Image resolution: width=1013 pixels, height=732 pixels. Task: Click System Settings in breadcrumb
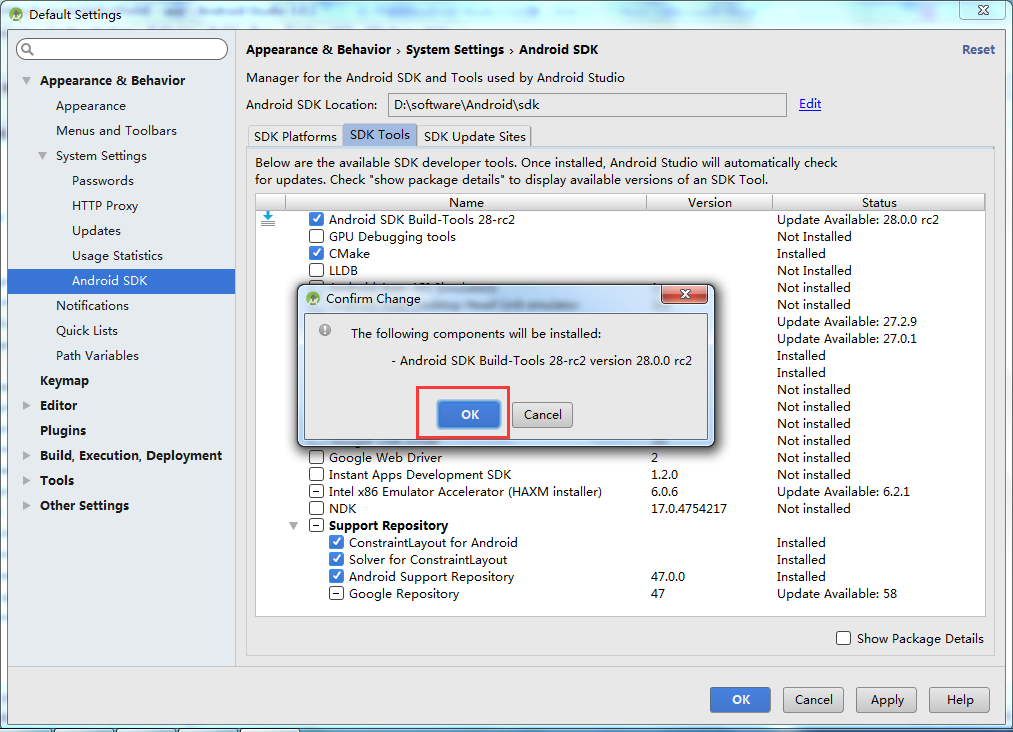[x=455, y=50]
